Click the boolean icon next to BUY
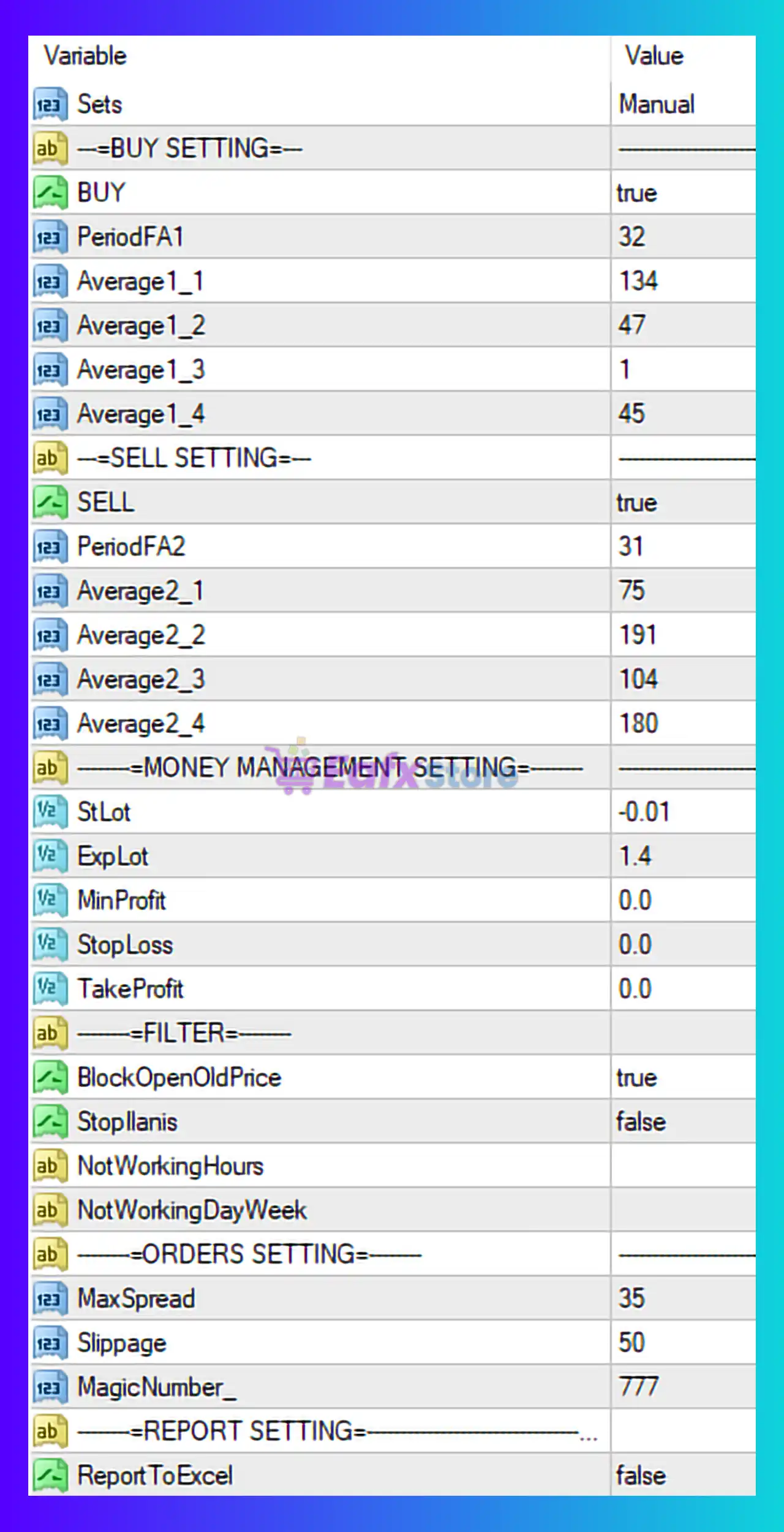 [50, 193]
